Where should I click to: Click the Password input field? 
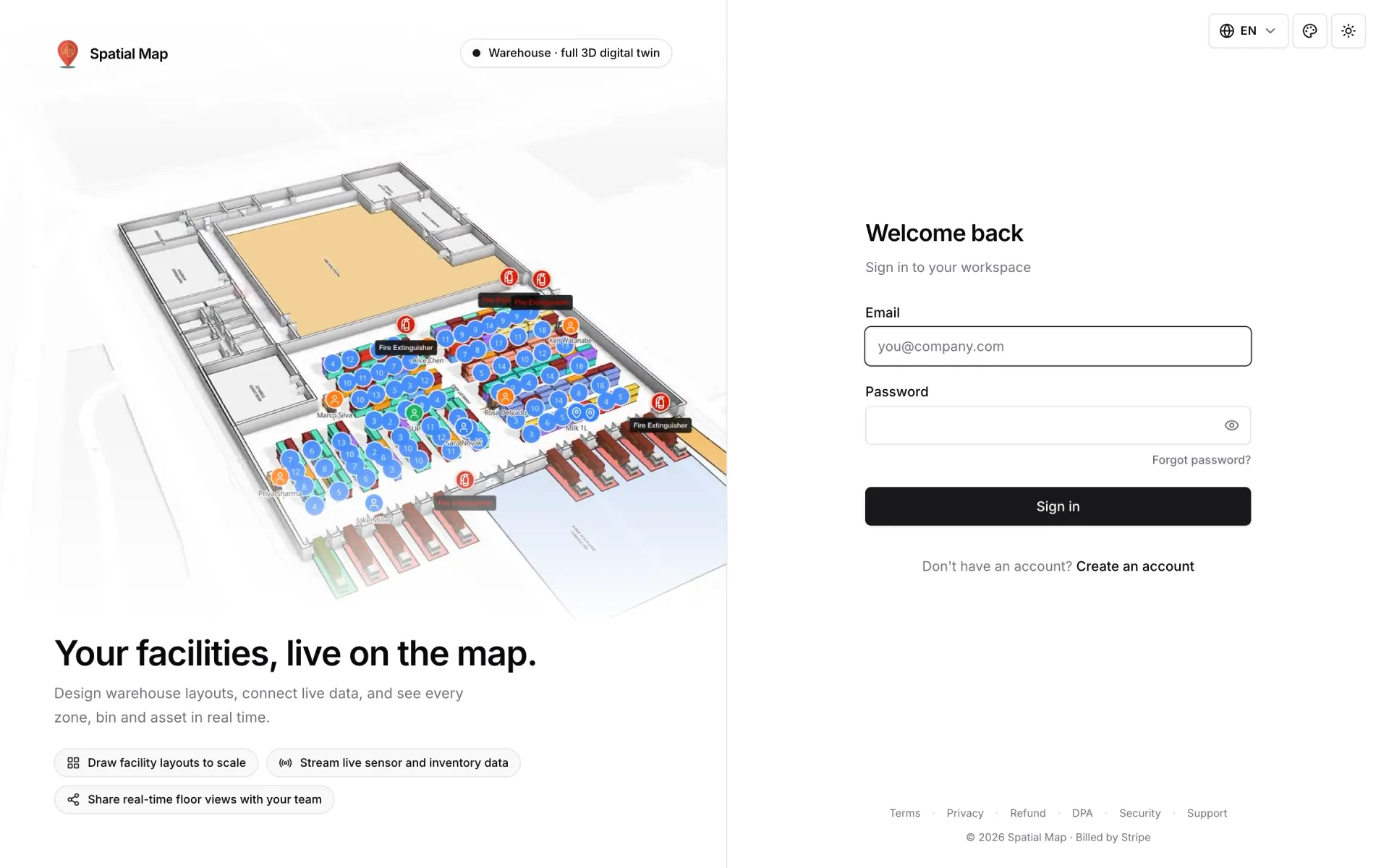click(1058, 425)
